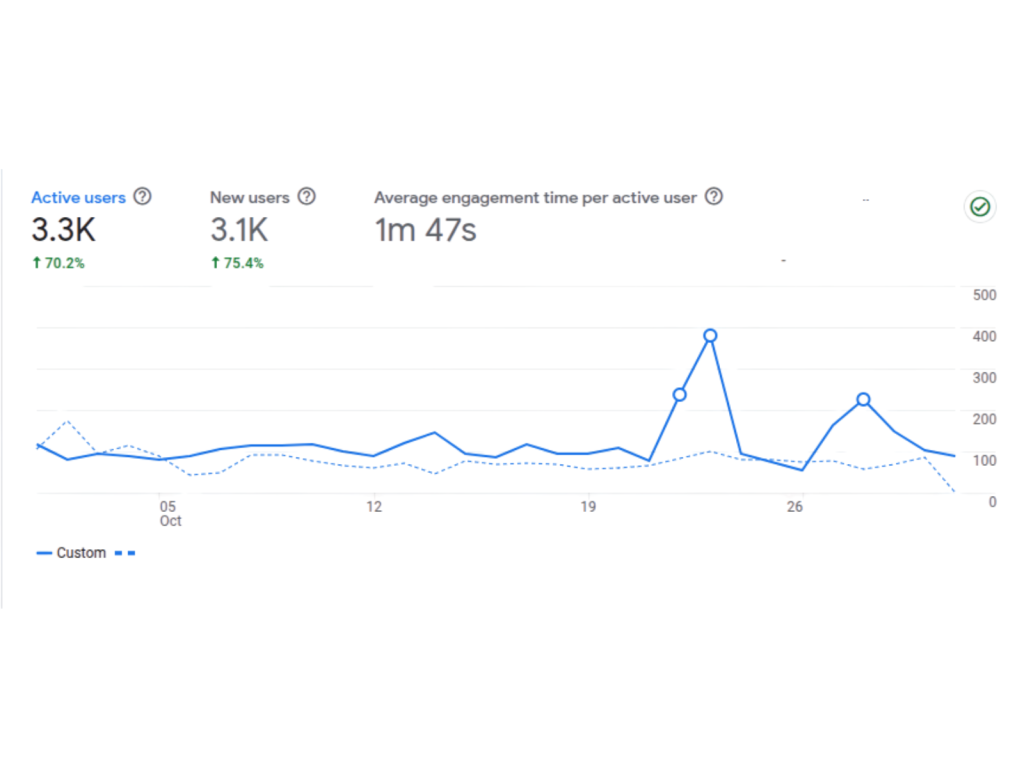Toggle the dashed comparison line legend

click(125, 553)
